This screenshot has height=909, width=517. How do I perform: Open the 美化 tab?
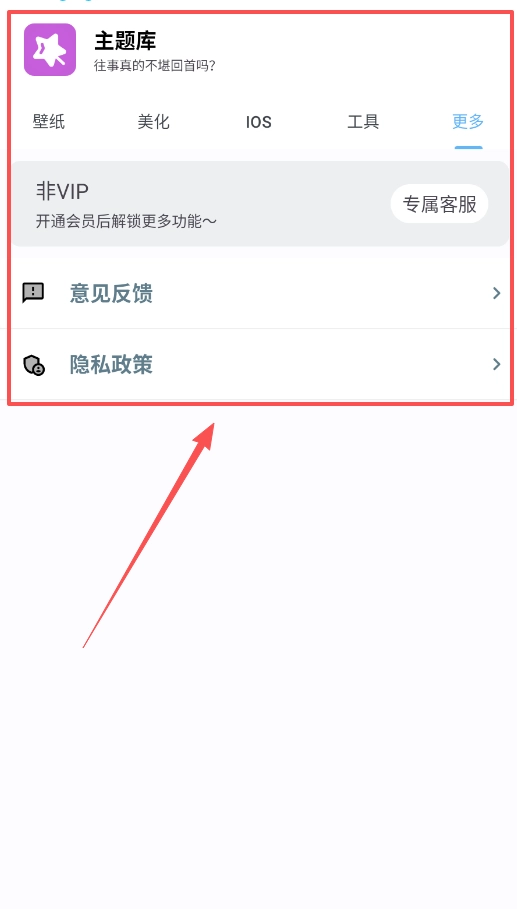[154, 122]
